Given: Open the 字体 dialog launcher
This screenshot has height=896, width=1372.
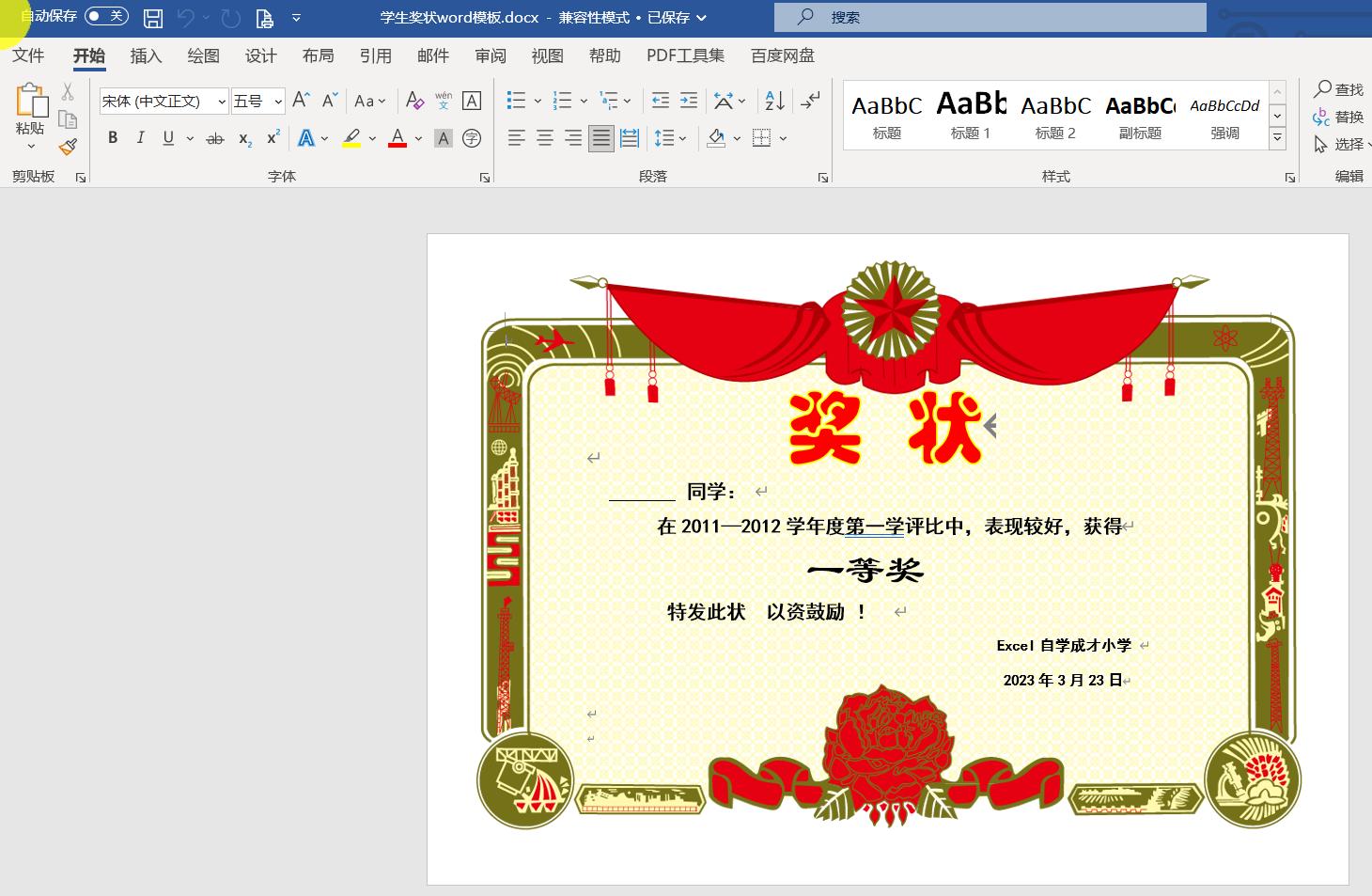Looking at the screenshot, I should pos(484,177).
